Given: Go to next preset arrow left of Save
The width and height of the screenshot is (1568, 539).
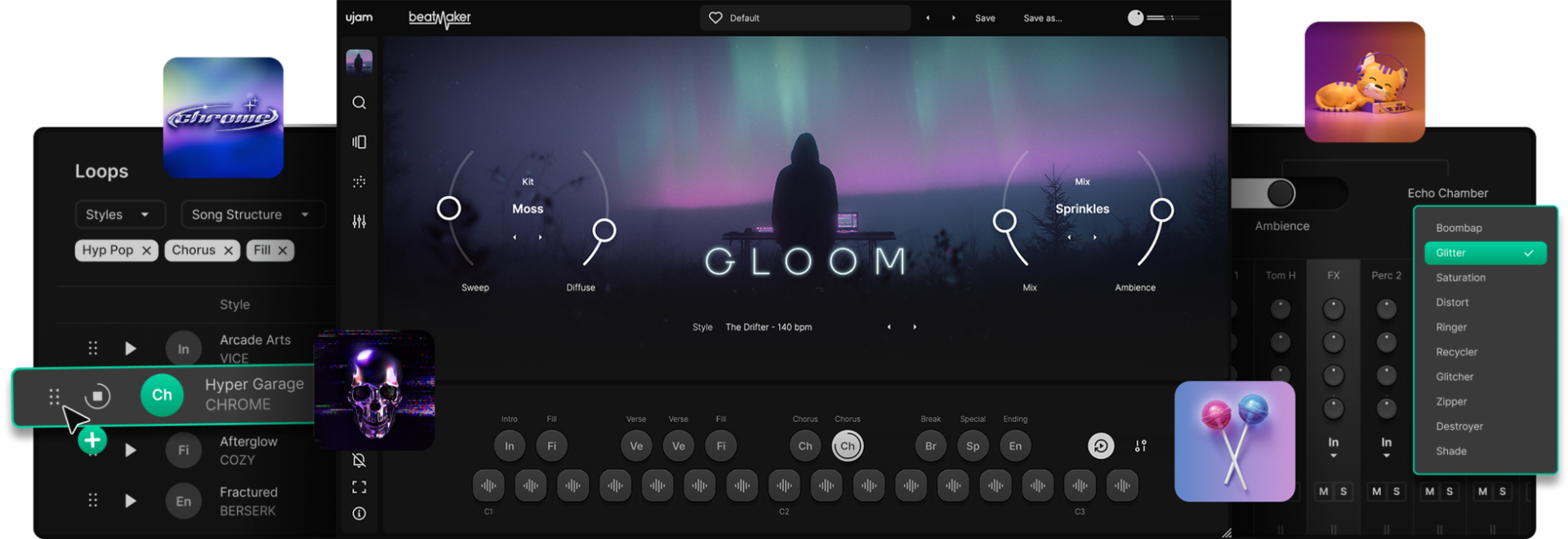Looking at the screenshot, I should coord(953,18).
